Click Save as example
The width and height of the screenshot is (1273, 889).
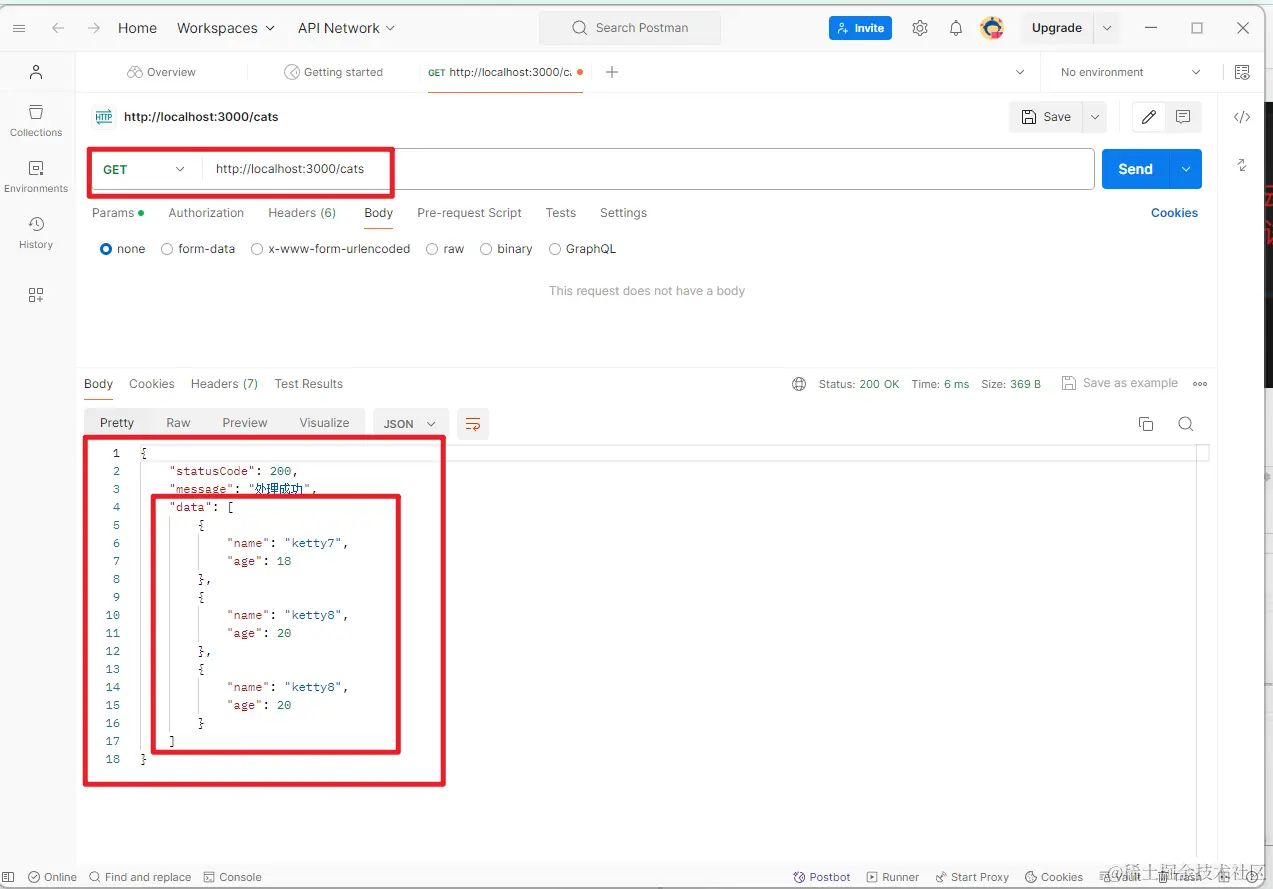tap(1120, 383)
